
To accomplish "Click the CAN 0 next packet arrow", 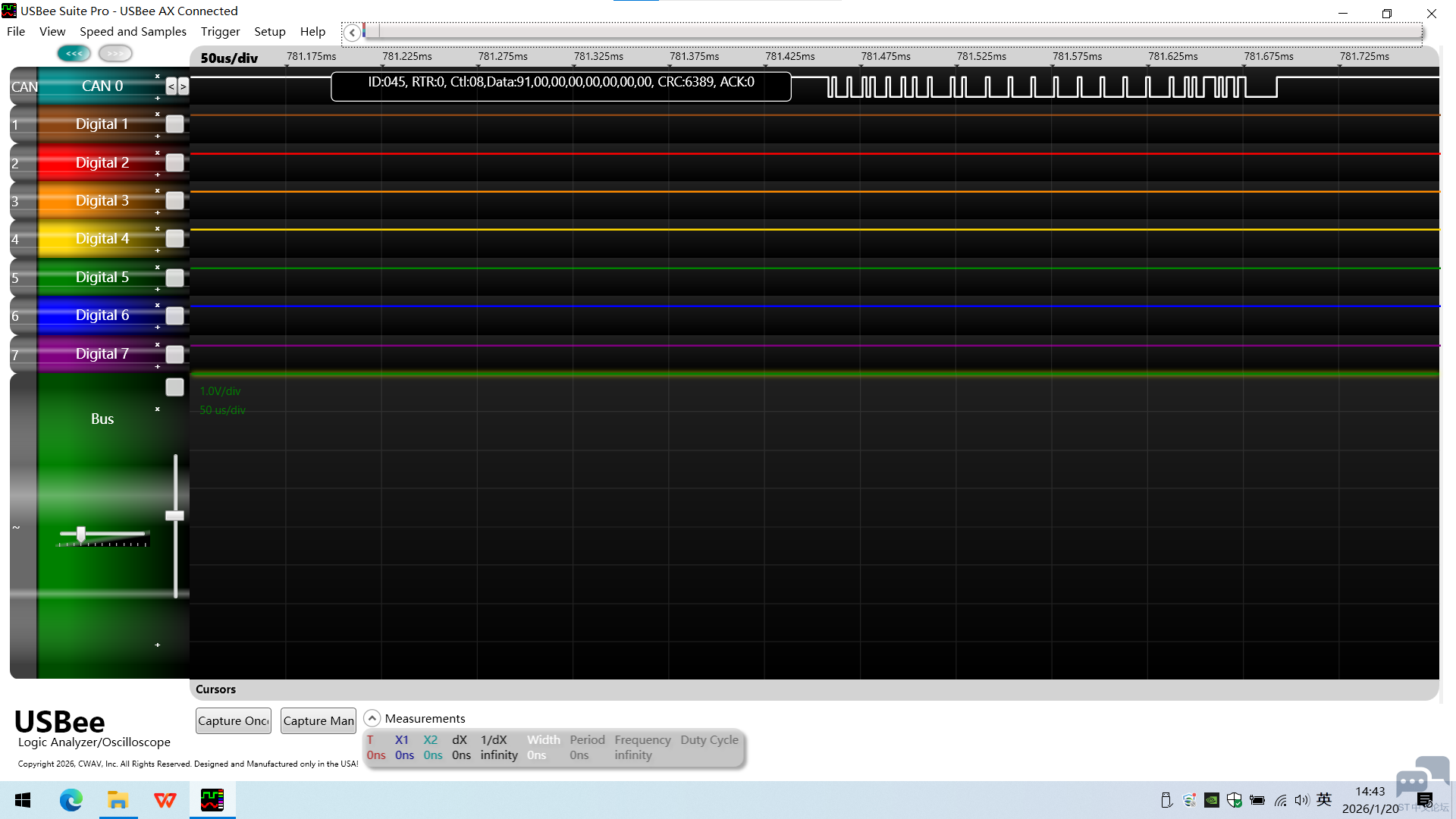I will pos(183,86).
